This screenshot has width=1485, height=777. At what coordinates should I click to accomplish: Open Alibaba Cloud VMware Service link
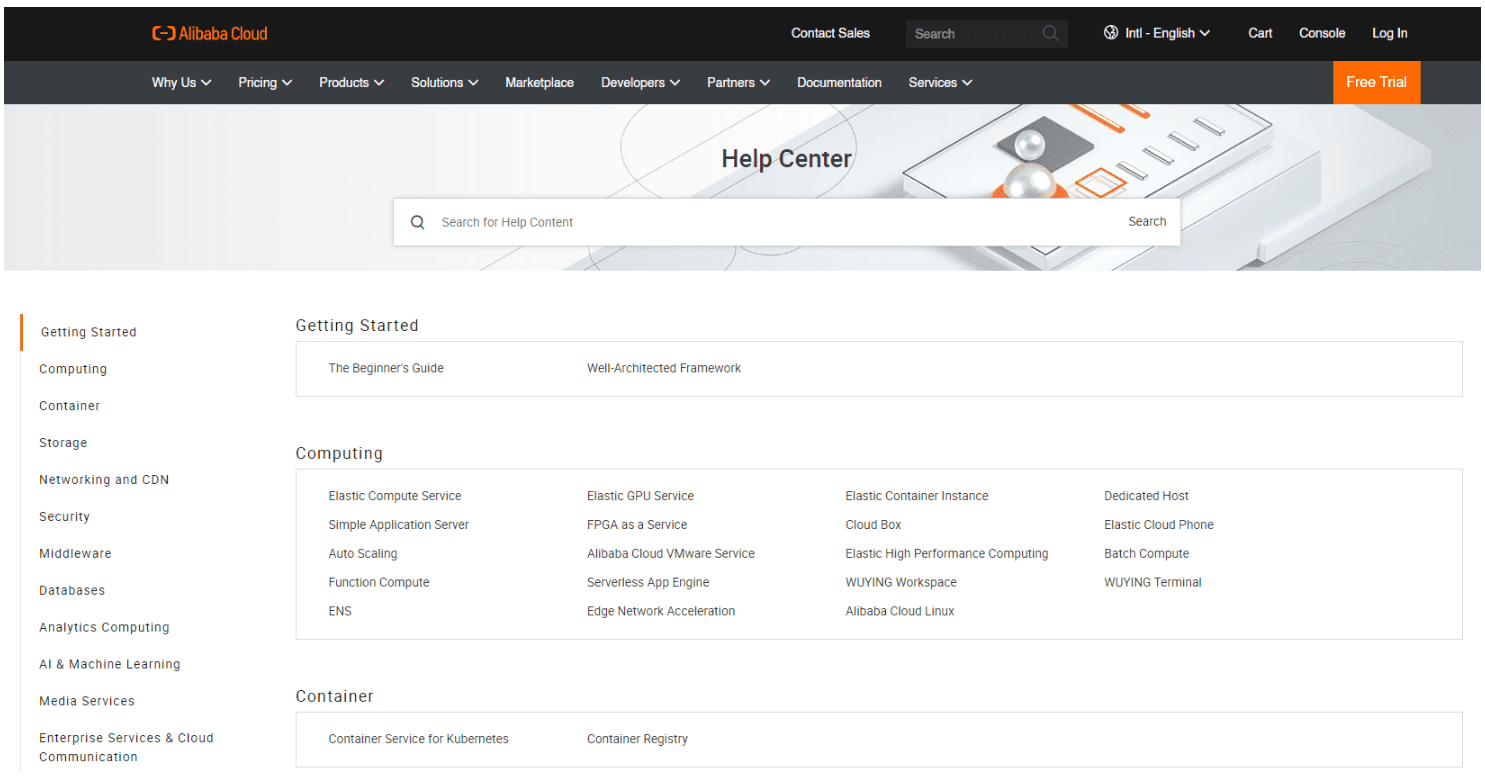point(671,554)
